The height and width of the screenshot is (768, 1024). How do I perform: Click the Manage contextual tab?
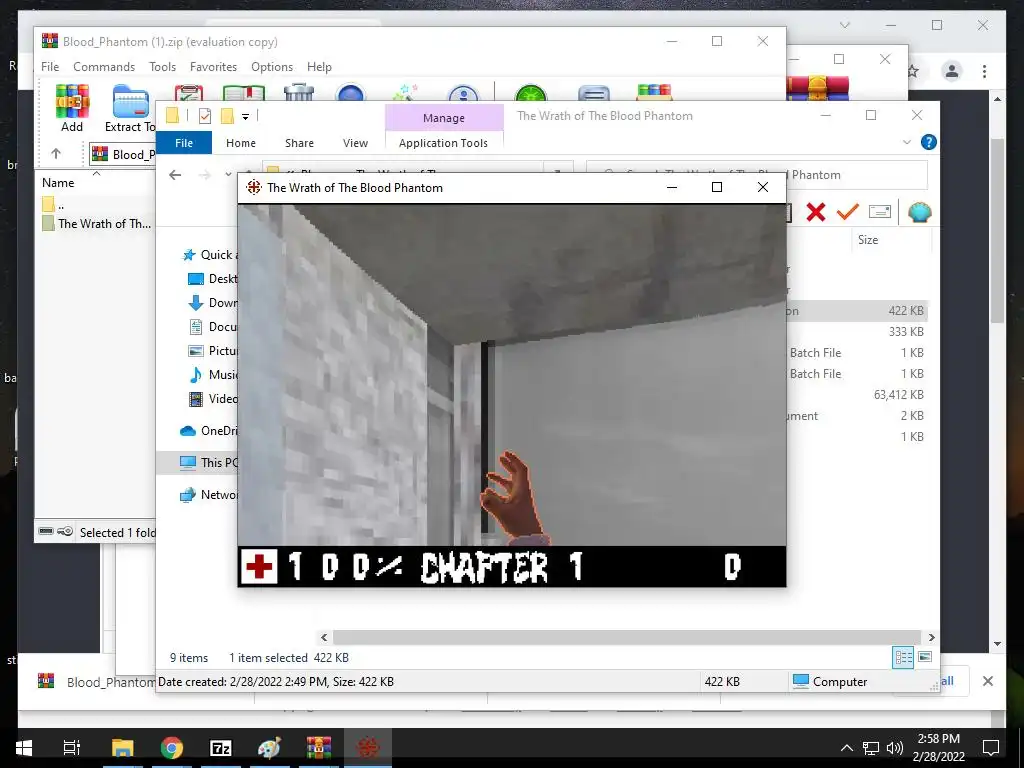point(444,118)
